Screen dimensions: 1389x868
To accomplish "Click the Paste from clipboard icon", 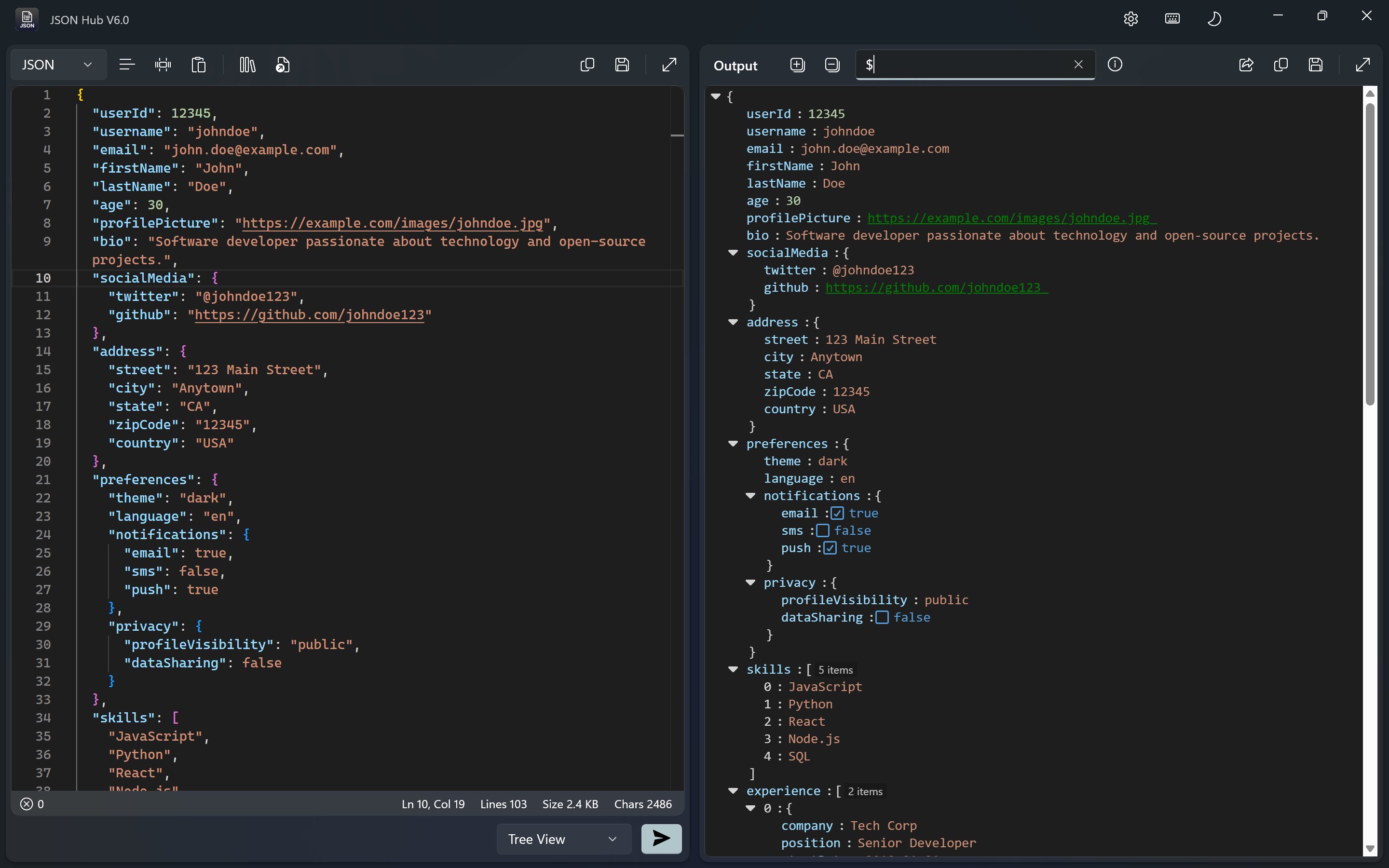I will [198, 64].
